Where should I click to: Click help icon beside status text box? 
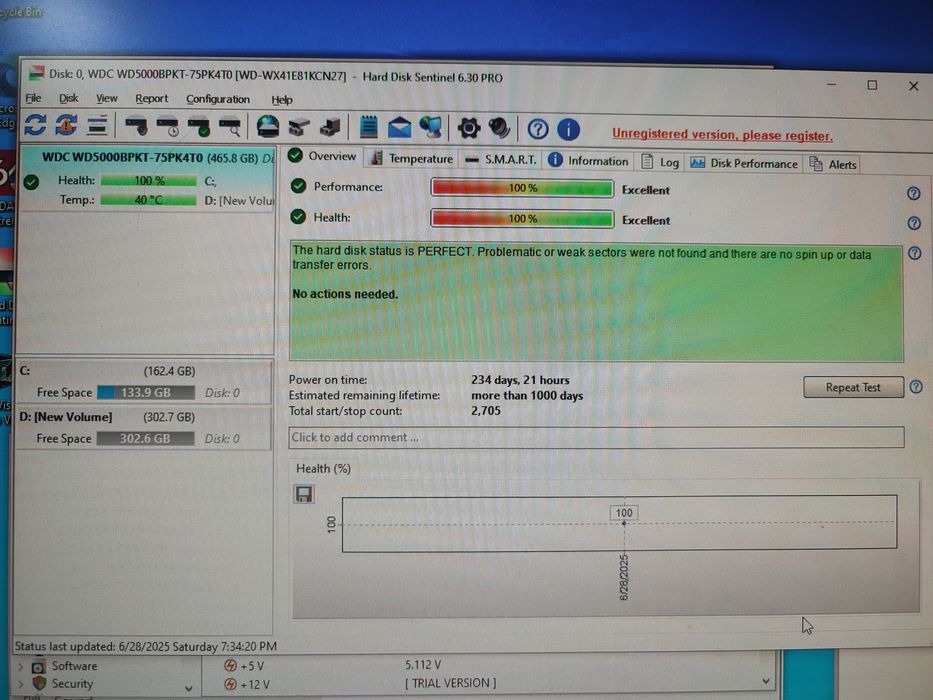(915, 254)
